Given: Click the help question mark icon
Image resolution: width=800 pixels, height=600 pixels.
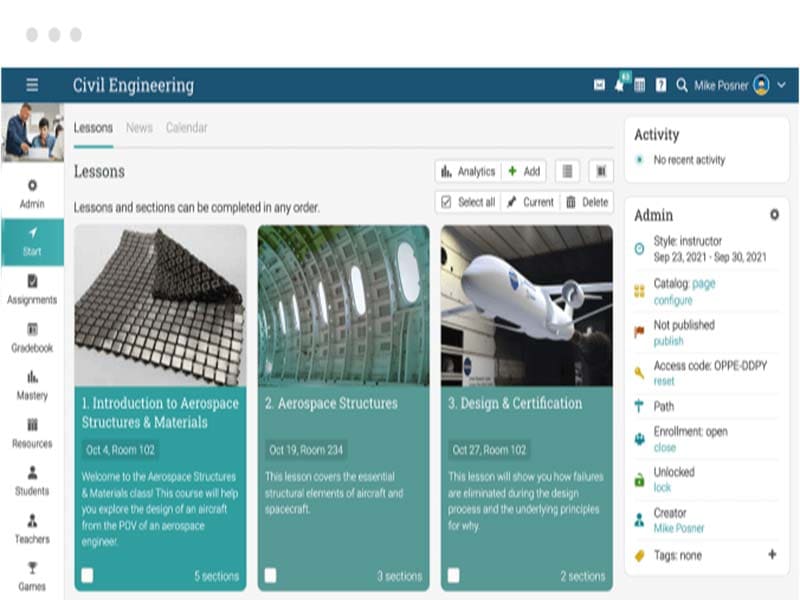Looking at the screenshot, I should point(661,86).
